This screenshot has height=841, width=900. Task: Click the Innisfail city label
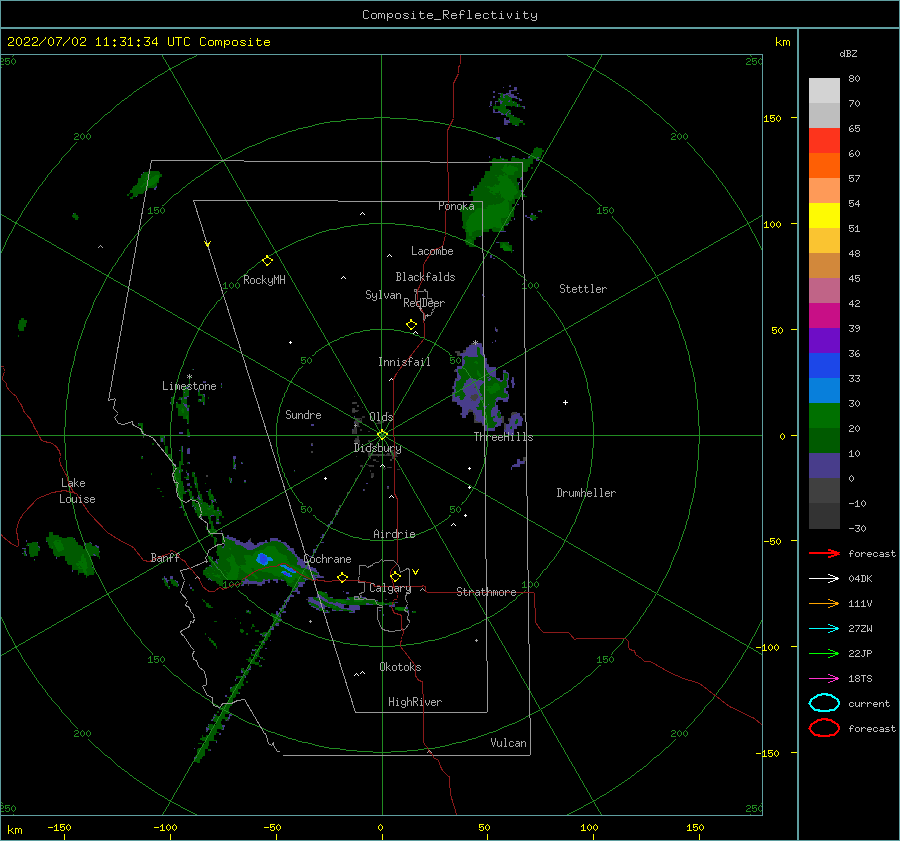(404, 362)
